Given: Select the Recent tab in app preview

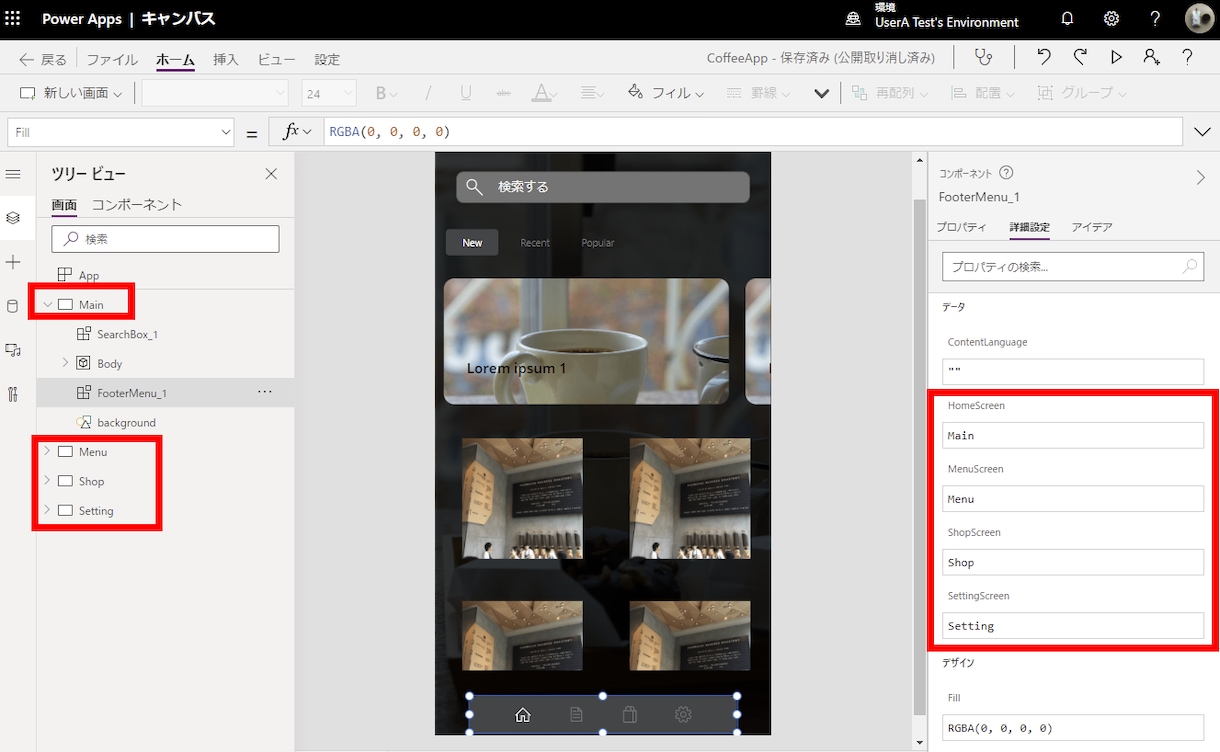Looking at the screenshot, I should point(535,243).
